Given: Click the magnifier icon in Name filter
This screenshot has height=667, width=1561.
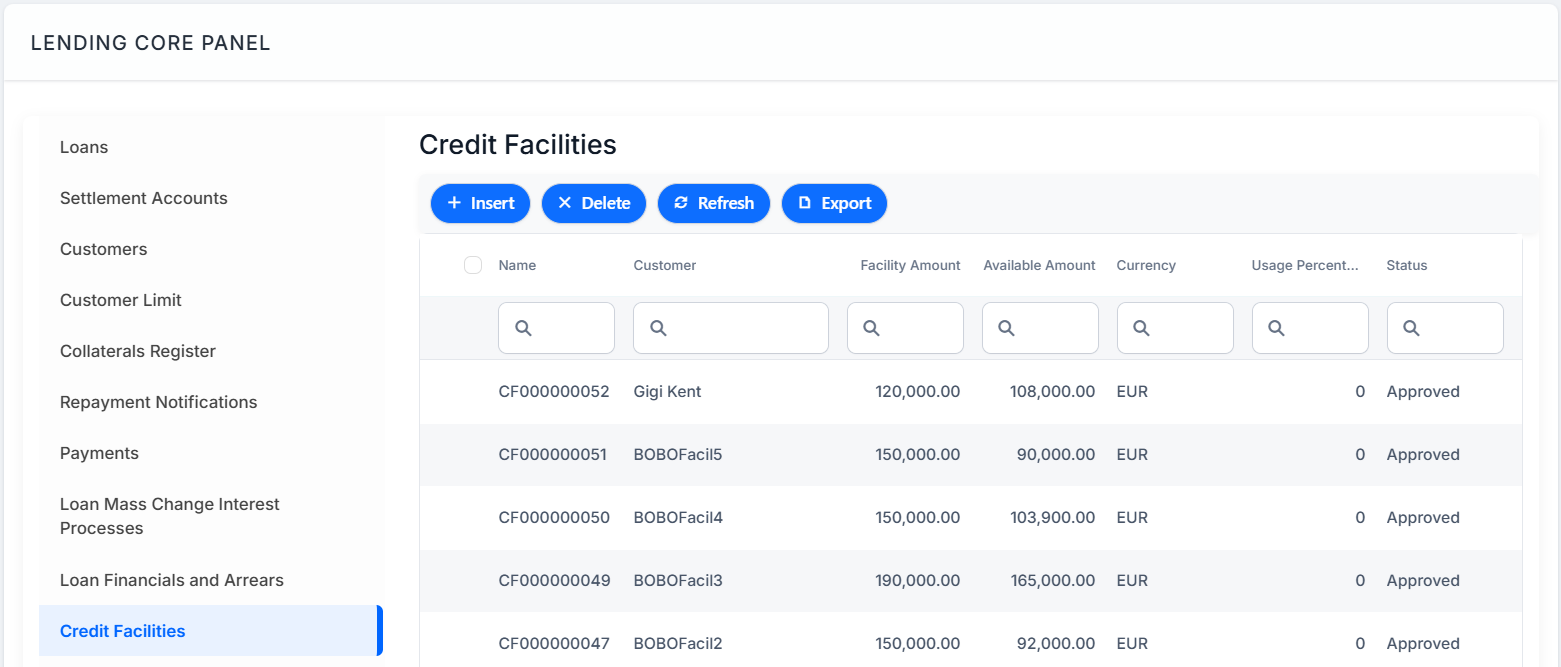Looking at the screenshot, I should 523,328.
